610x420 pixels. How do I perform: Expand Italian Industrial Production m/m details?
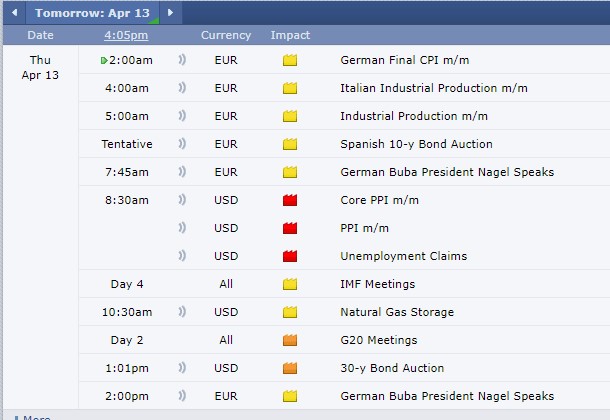point(433,88)
